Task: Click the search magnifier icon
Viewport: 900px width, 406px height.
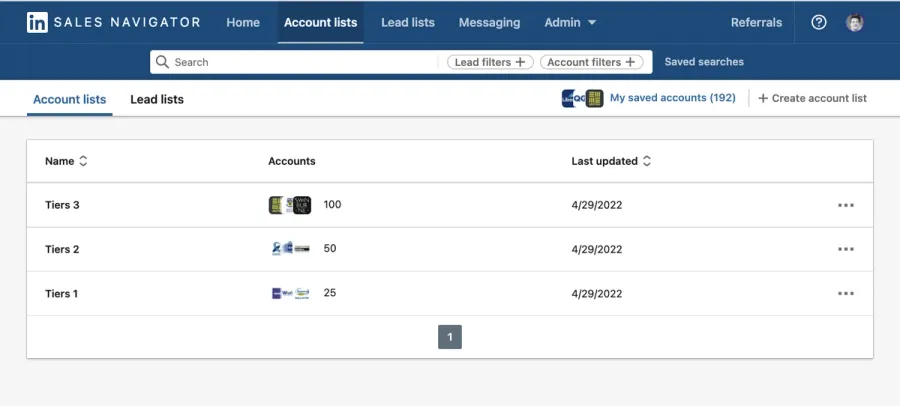Action: (x=162, y=61)
